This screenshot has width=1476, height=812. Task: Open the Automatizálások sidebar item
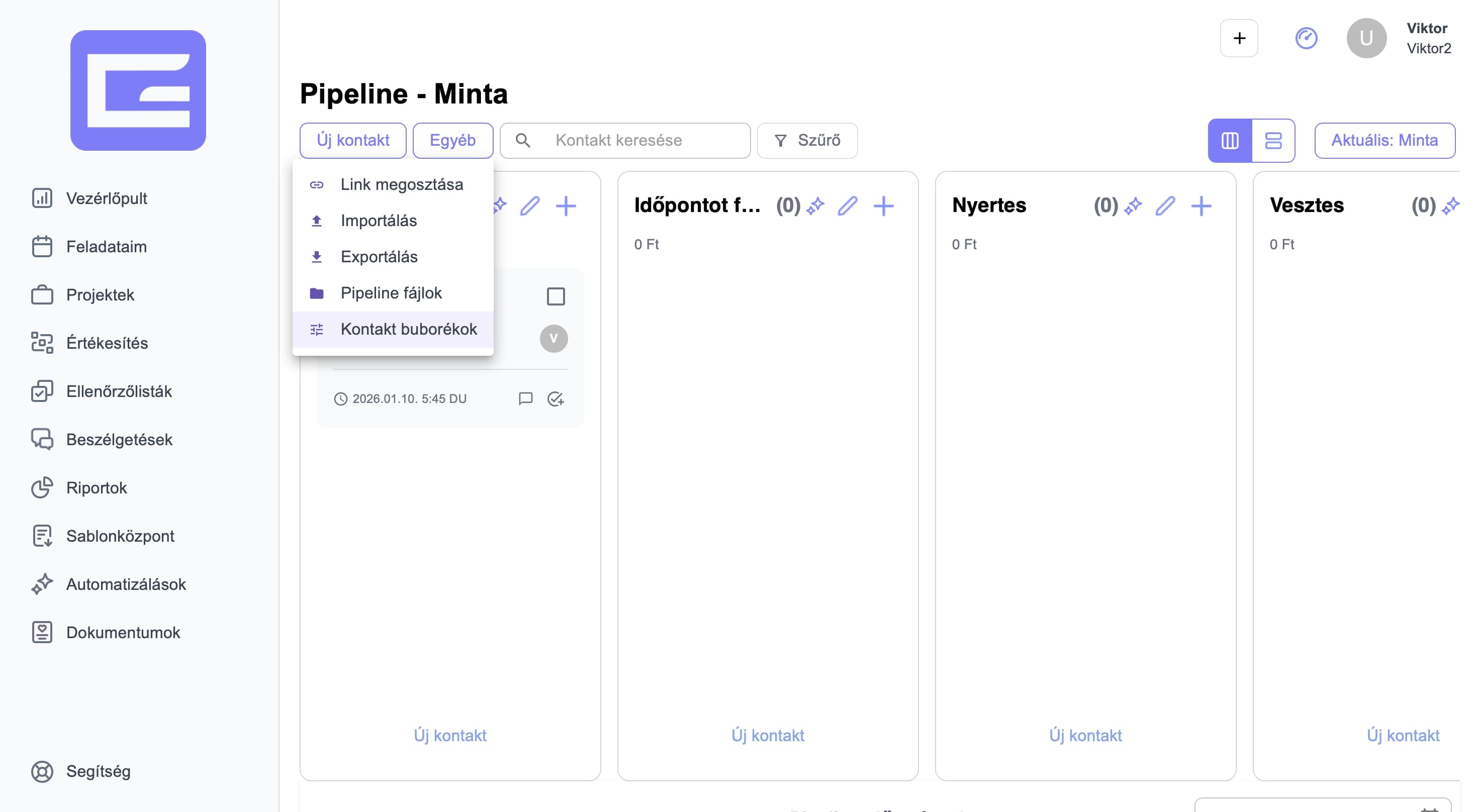click(x=126, y=584)
